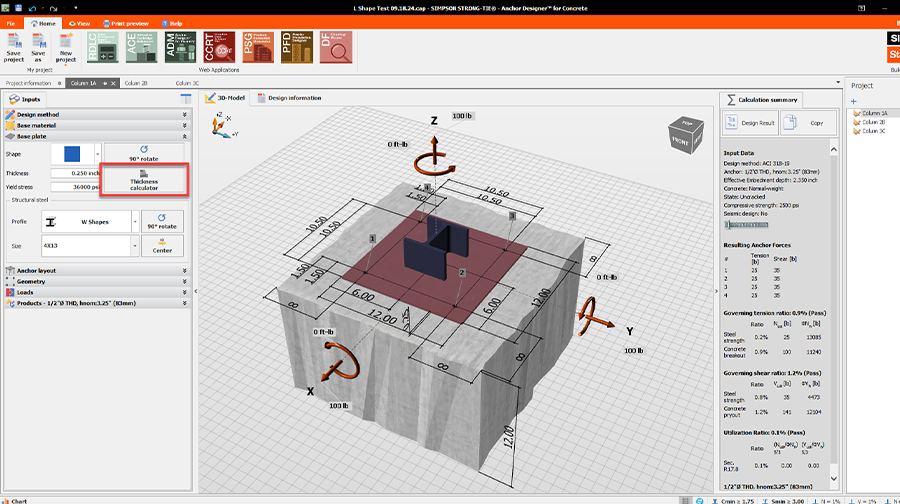The width and height of the screenshot is (900, 504).
Task: Copy the calculation summary
Action: (x=808, y=123)
